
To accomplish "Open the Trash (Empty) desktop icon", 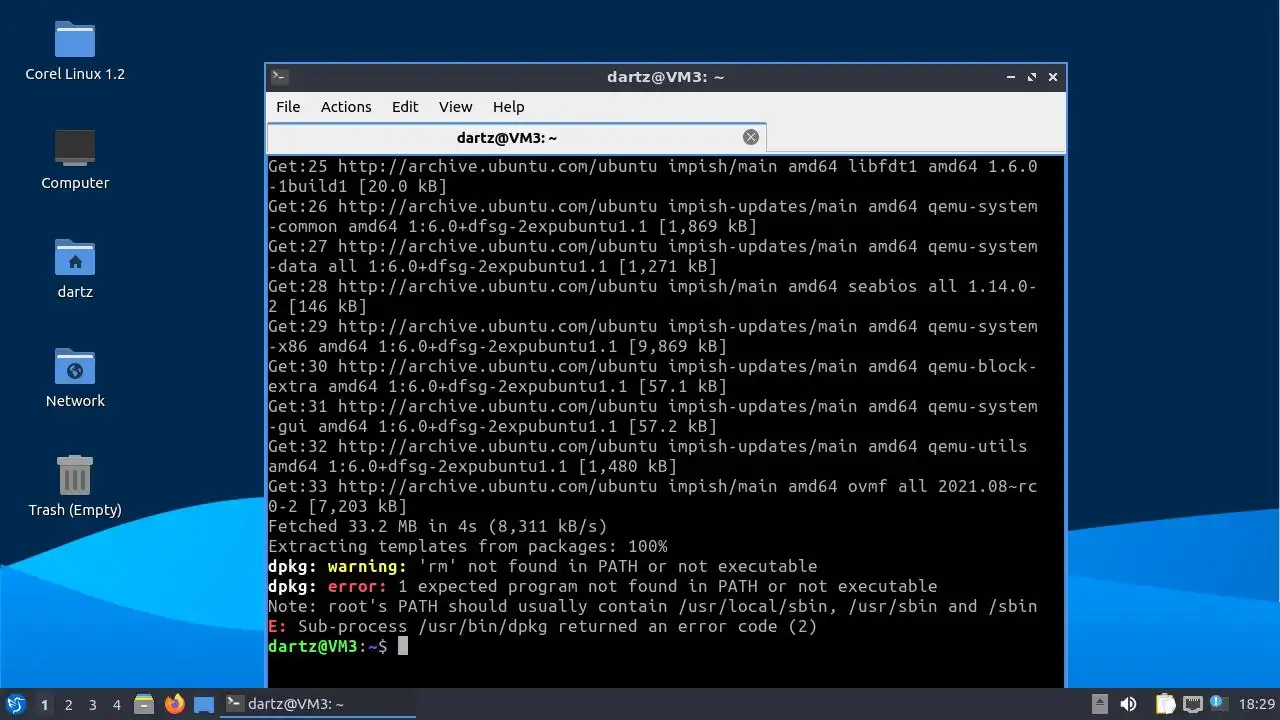I will [75, 487].
